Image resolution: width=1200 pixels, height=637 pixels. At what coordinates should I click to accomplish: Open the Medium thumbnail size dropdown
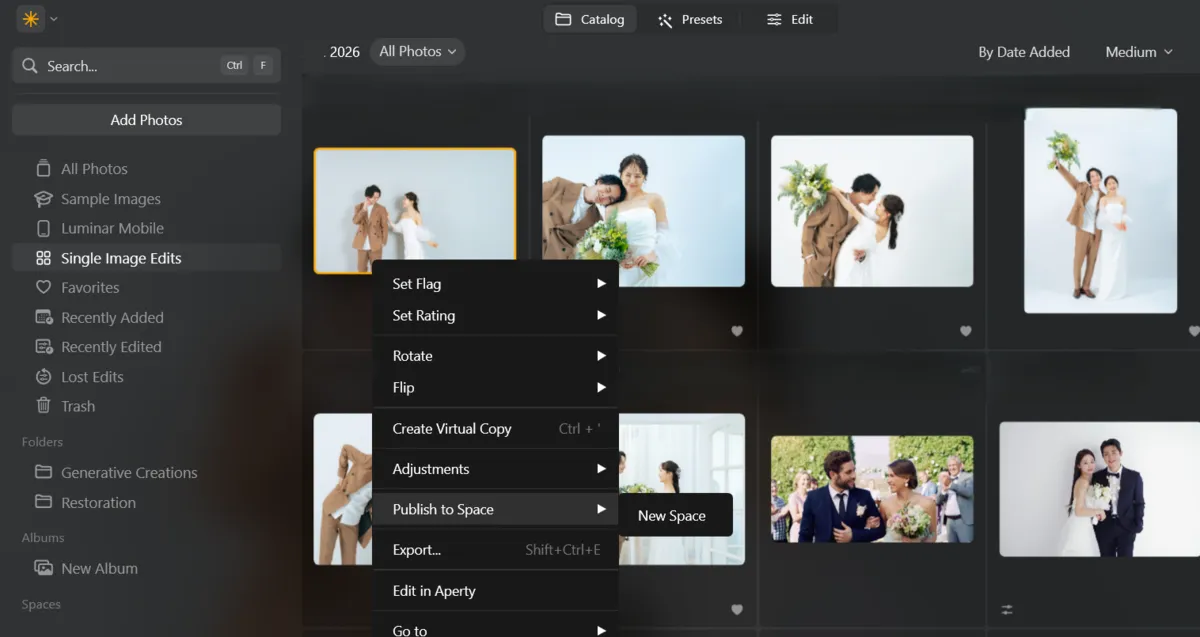(1137, 51)
